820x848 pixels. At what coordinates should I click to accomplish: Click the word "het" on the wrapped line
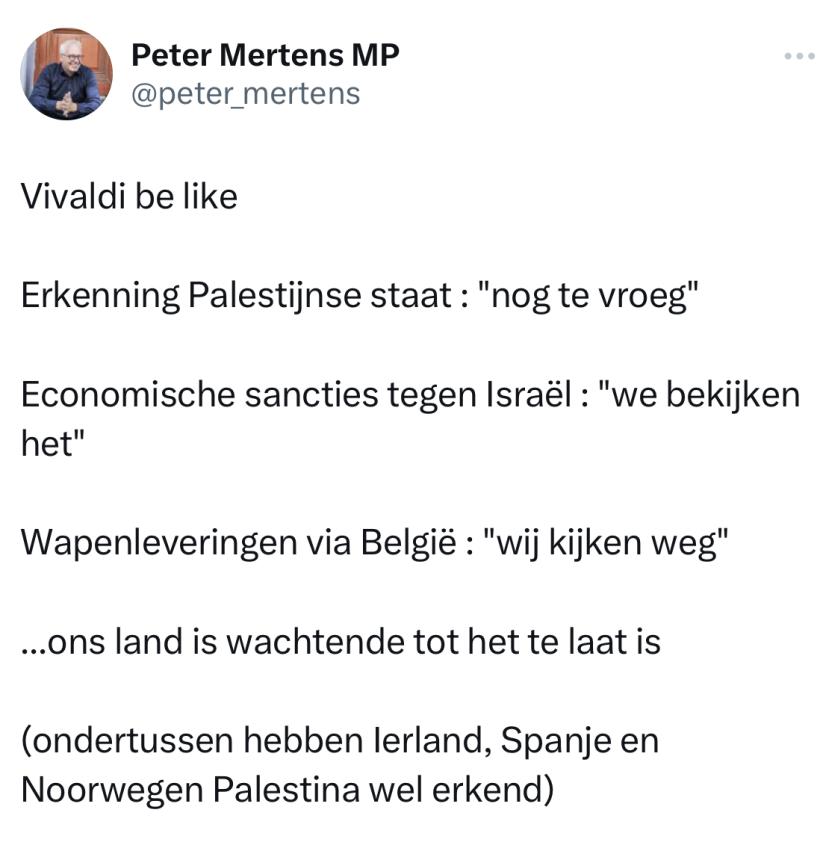coord(47,444)
